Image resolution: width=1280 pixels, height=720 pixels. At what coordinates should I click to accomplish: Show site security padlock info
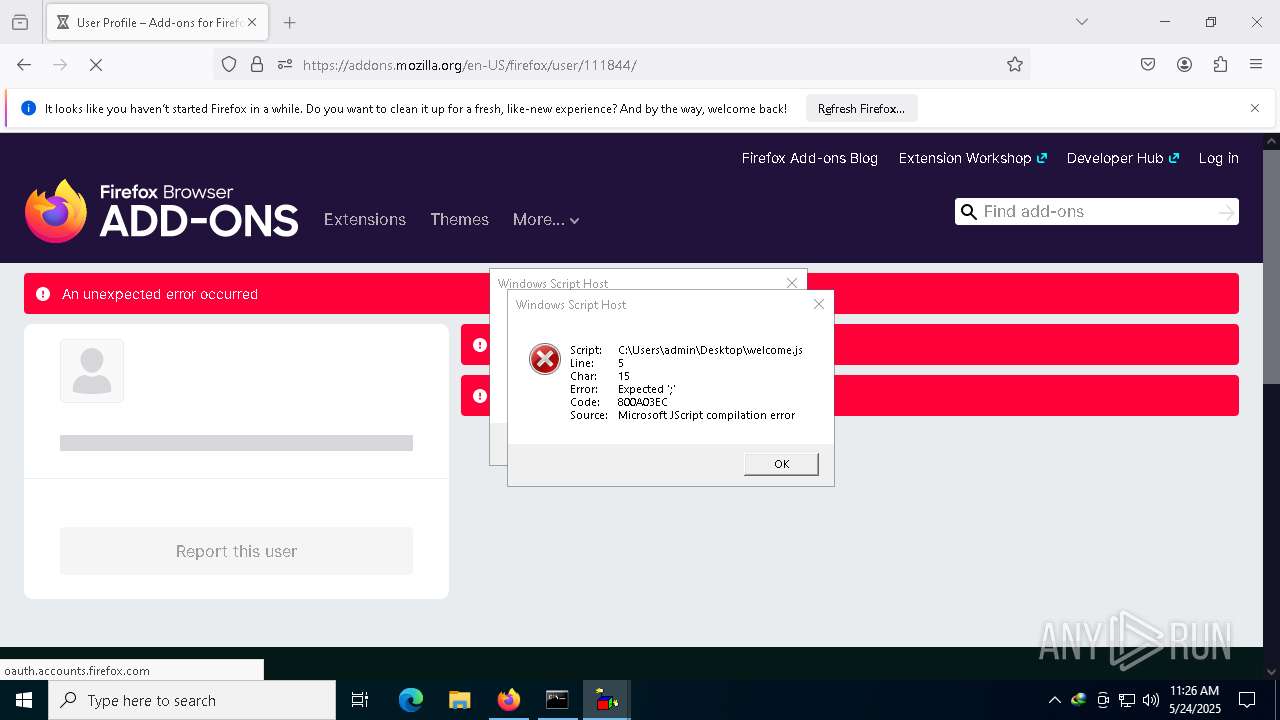click(257, 64)
